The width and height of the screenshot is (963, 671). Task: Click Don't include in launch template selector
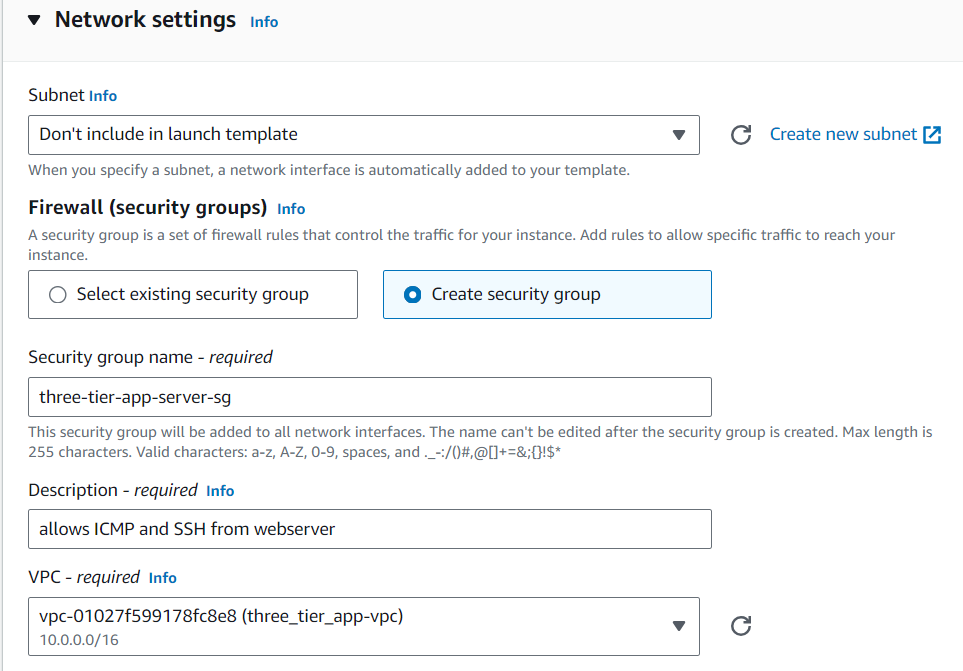364,135
